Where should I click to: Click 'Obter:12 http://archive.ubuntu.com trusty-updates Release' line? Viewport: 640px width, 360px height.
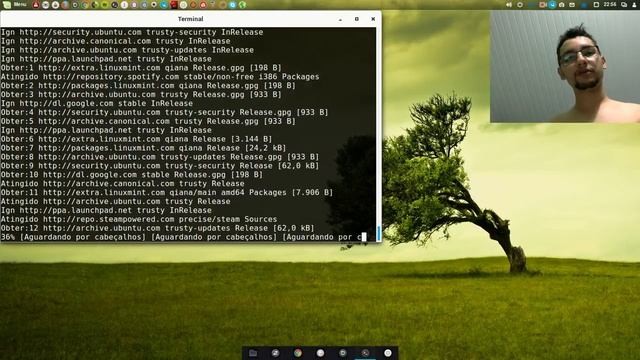click(158, 228)
